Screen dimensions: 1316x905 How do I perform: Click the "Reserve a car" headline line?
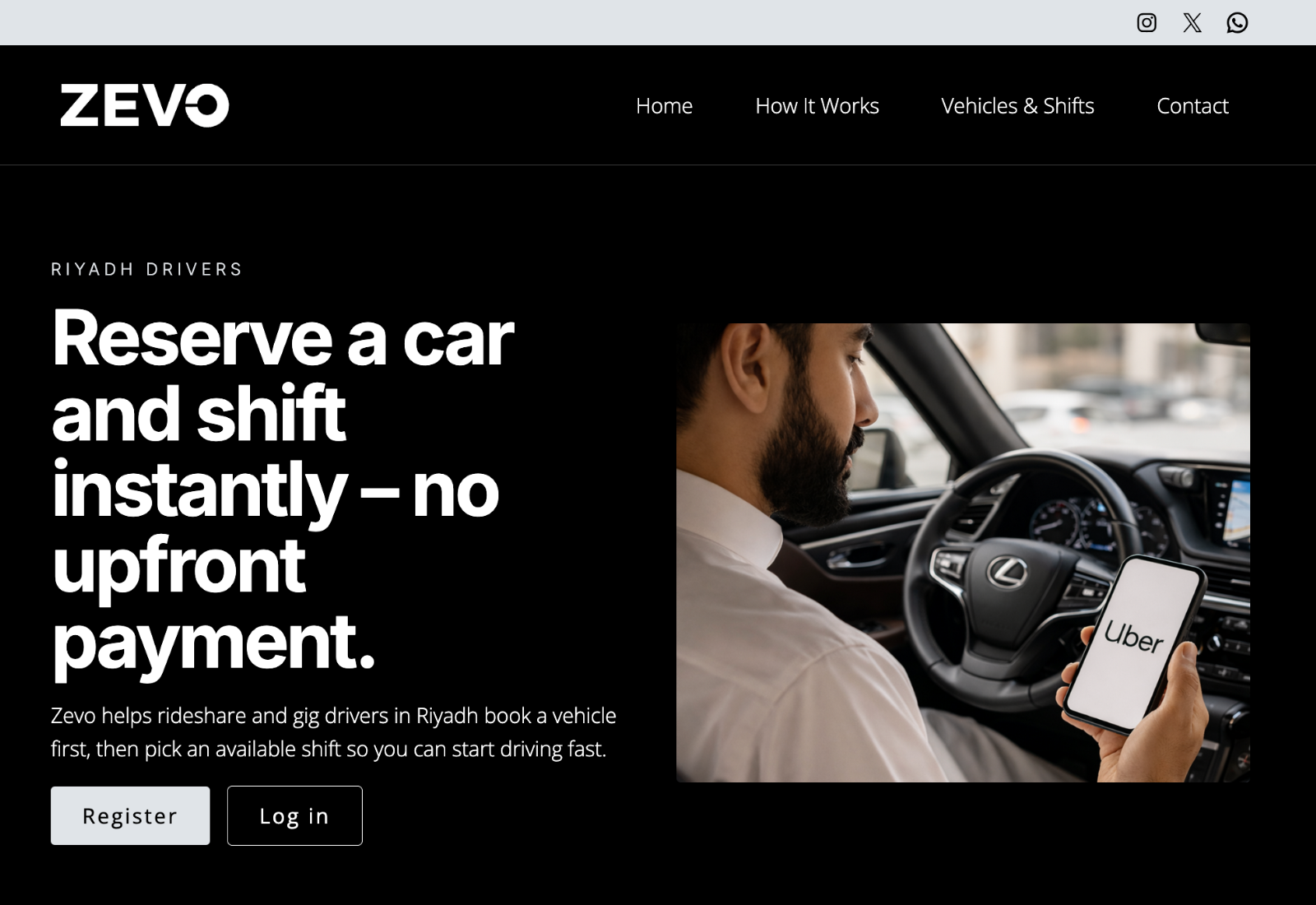coord(282,338)
